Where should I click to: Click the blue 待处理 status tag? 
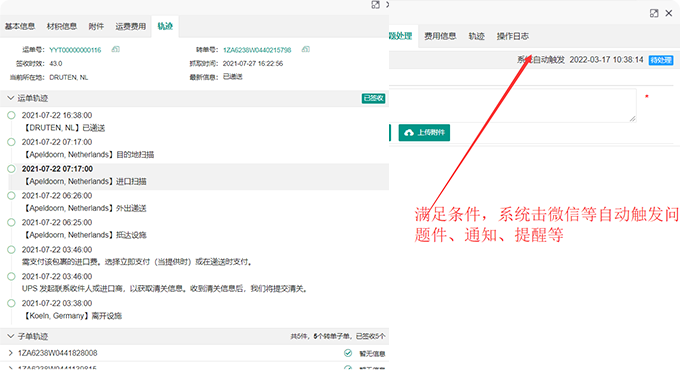tap(661, 60)
